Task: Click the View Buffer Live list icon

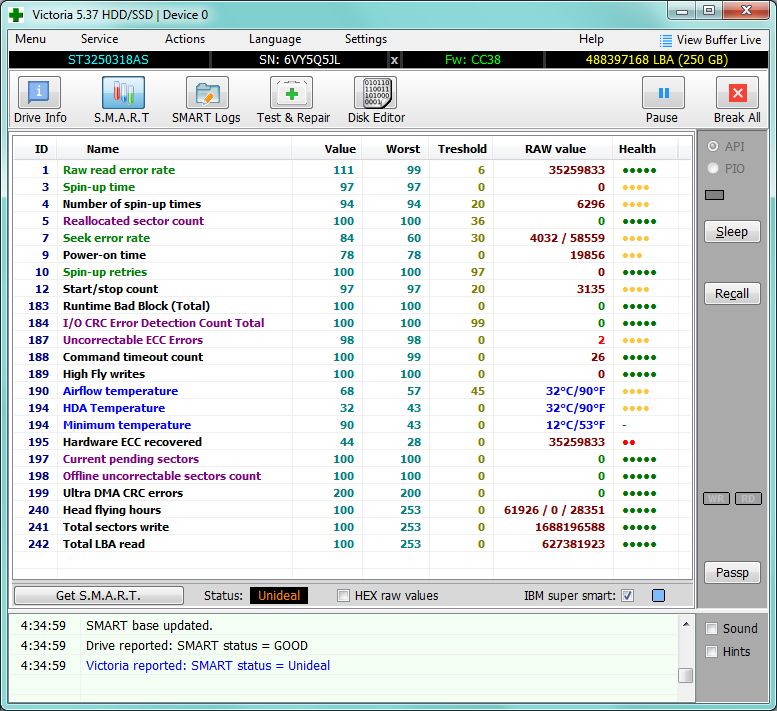Action: click(666, 40)
